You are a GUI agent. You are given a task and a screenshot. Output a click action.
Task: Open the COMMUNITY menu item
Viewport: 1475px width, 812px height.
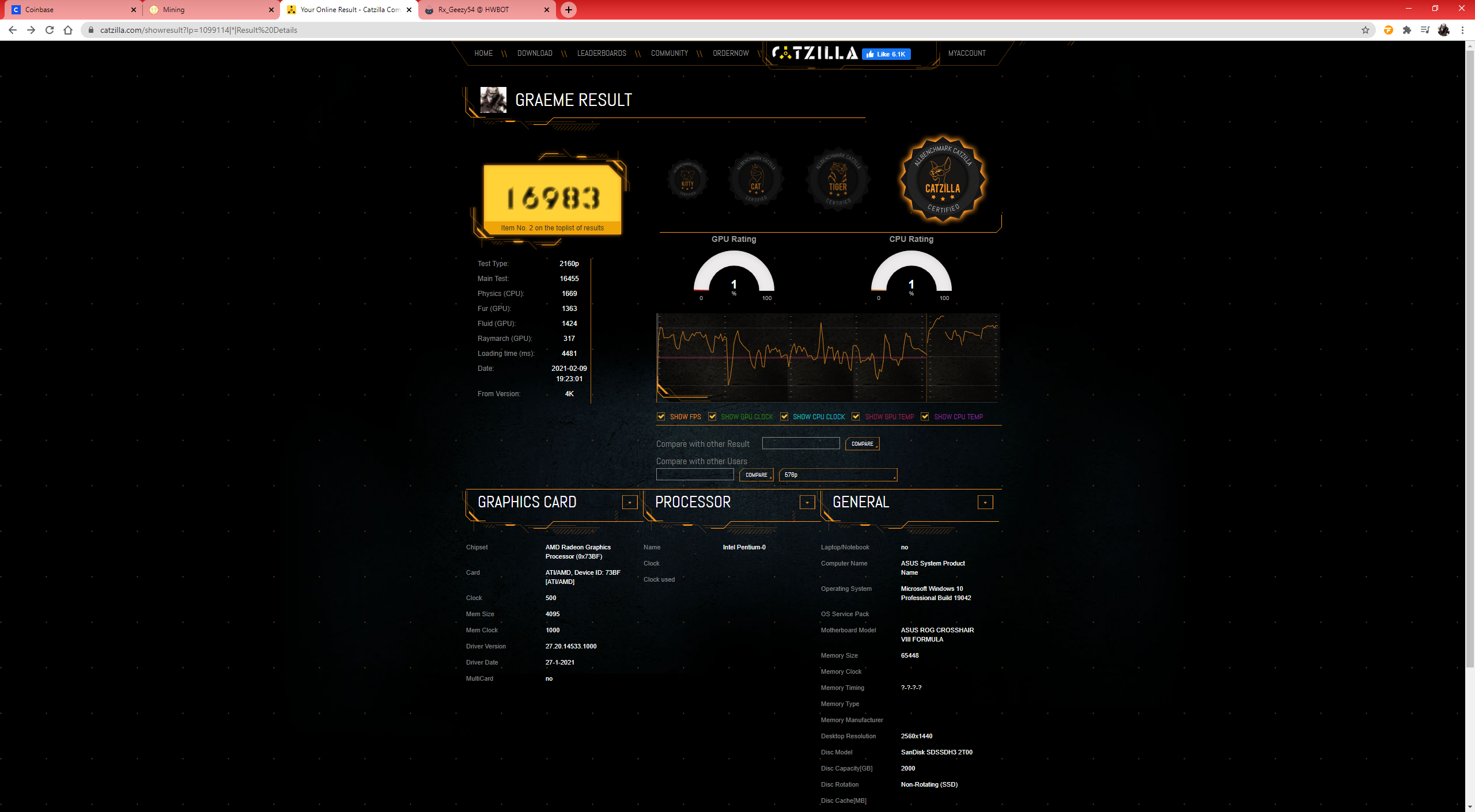point(670,53)
